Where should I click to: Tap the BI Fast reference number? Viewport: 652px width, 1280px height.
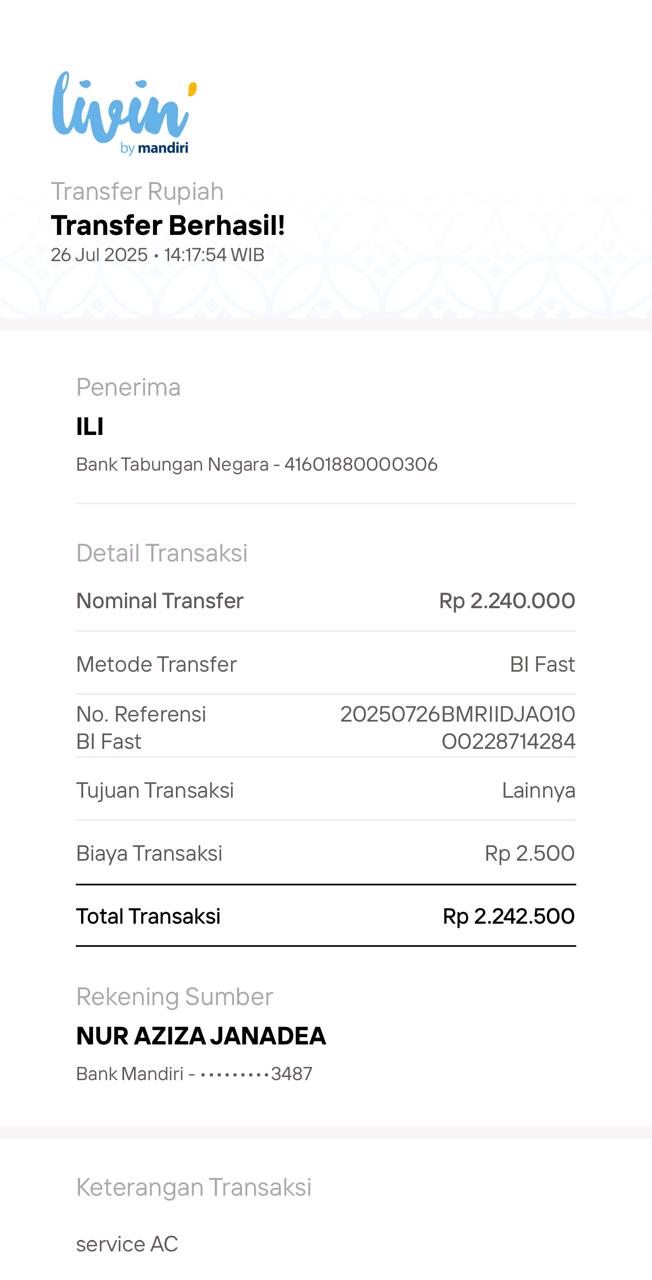tap(457, 728)
